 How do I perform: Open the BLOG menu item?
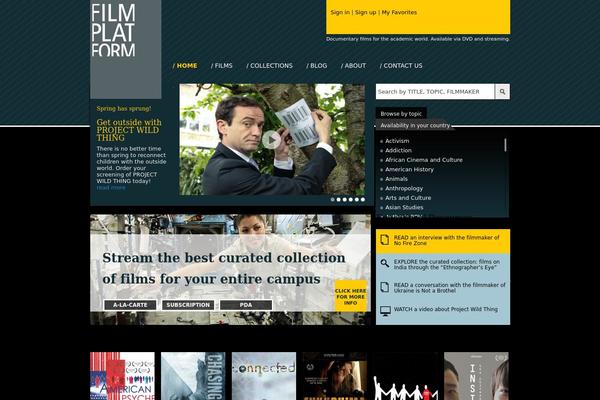(317, 66)
